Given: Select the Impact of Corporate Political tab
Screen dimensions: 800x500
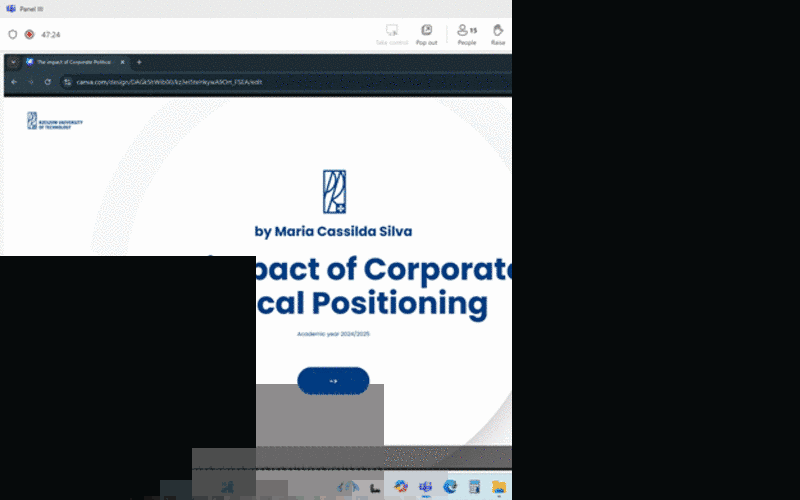Looking at the screenshot, I should (75, 62).
